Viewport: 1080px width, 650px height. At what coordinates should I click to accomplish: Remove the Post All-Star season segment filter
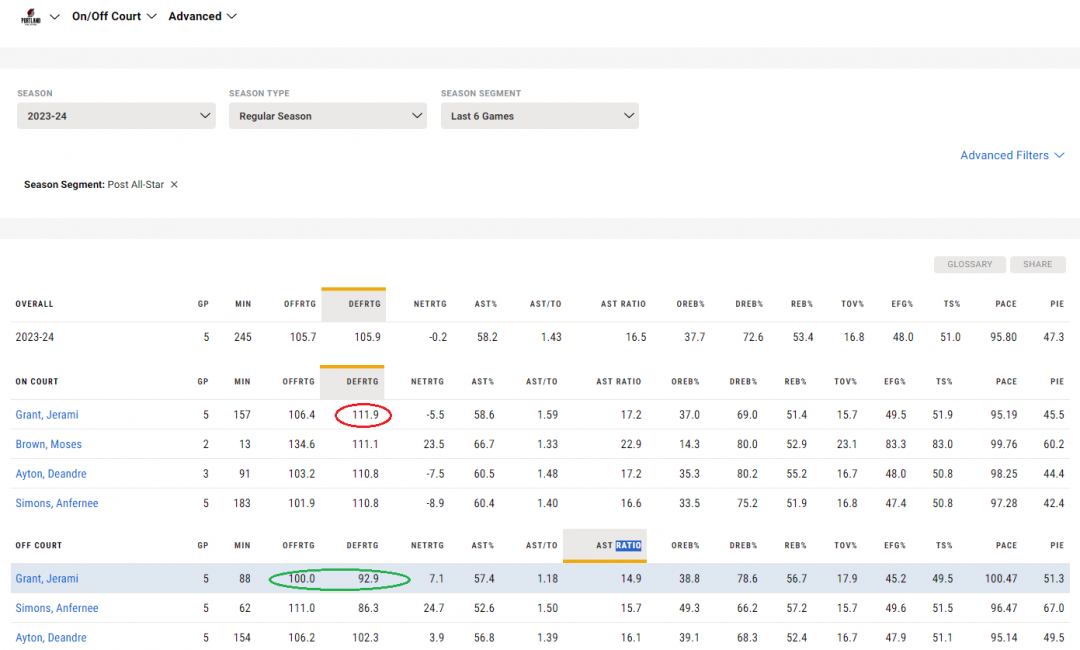[x=174, y=185]
